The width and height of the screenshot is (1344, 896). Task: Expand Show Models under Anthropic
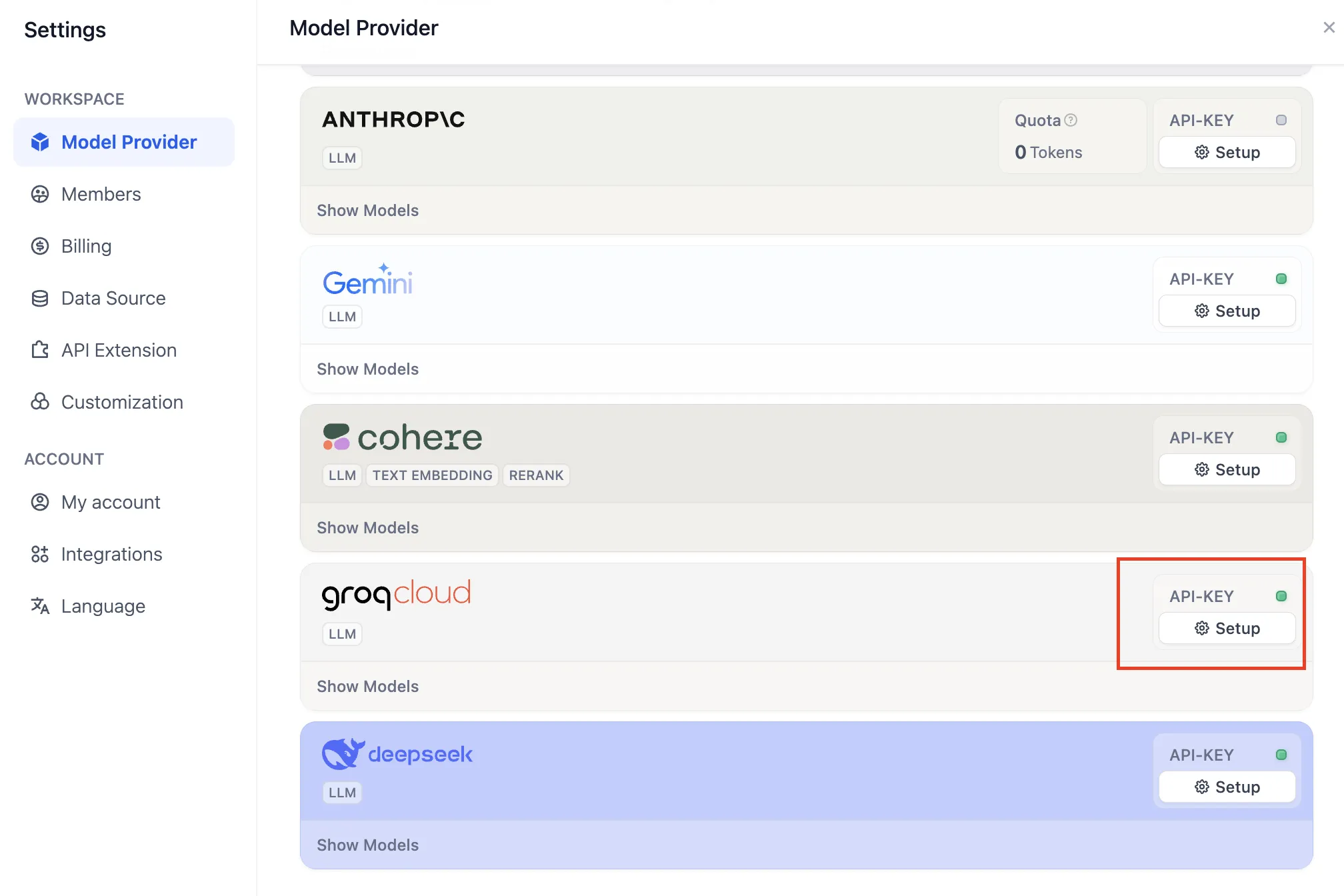pyautogui.click(x=367, y=210)
